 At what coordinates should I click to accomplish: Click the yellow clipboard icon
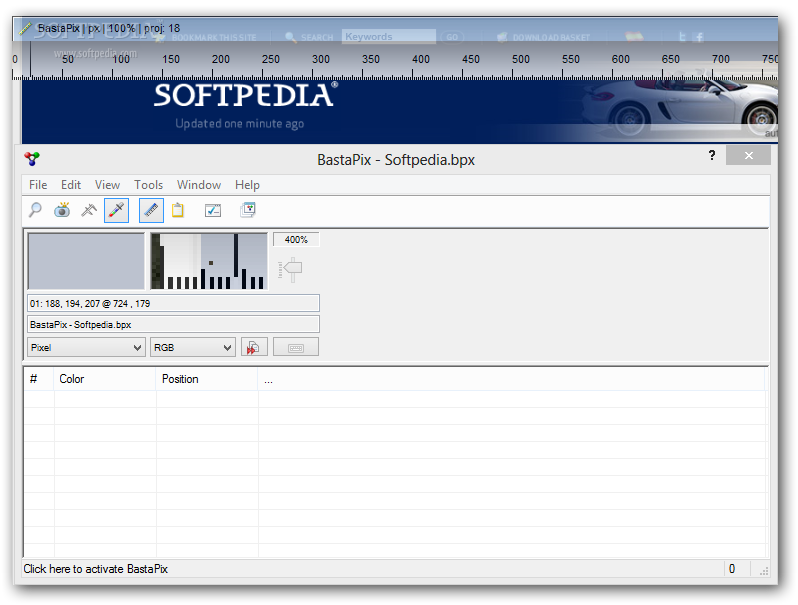pos(178,210)
